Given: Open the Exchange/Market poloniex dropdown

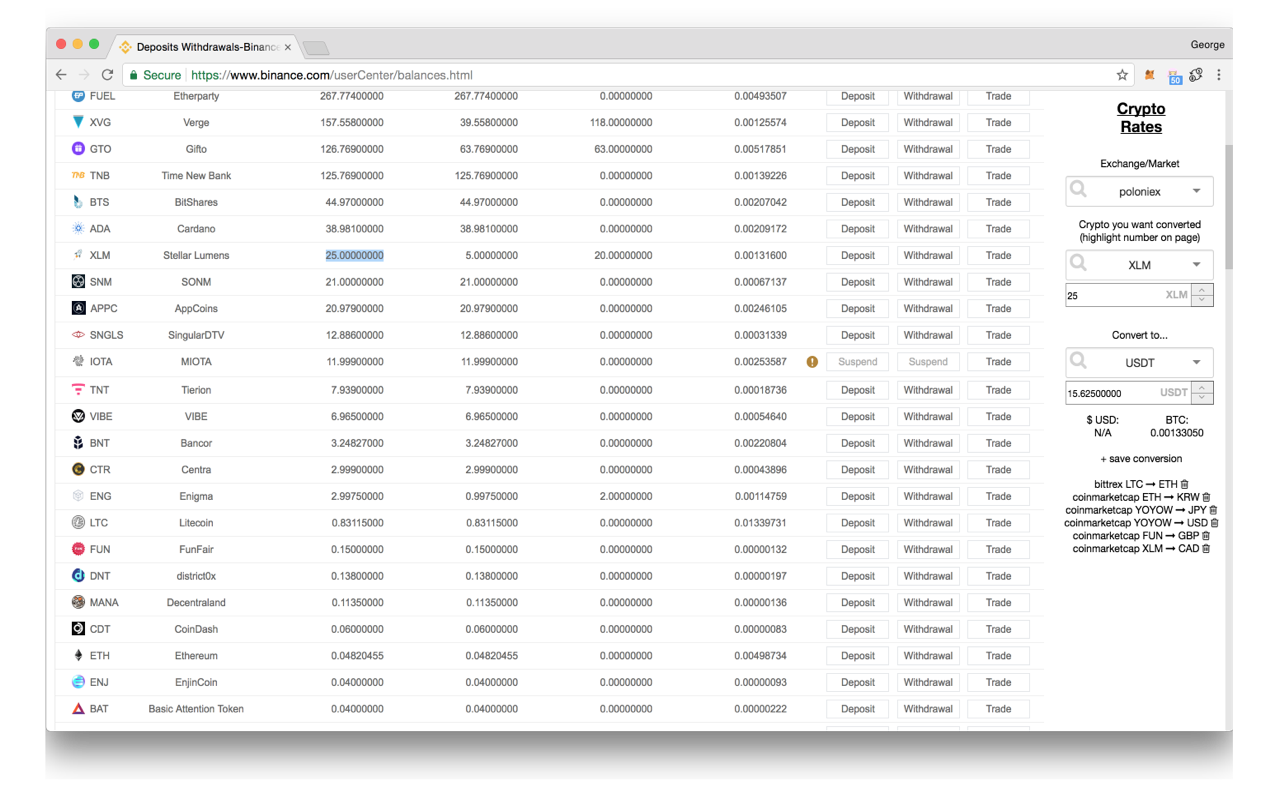Looking at the screenshot, I should point(1139,191).
